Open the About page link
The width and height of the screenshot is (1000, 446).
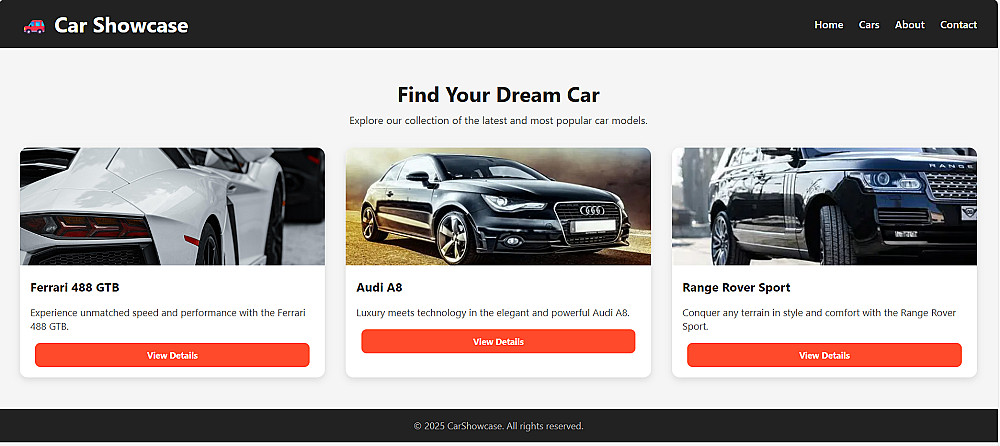(909, 25)
